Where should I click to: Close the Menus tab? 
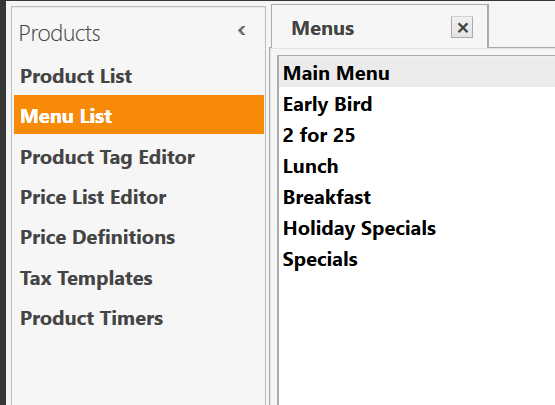(x=462, y=27)
